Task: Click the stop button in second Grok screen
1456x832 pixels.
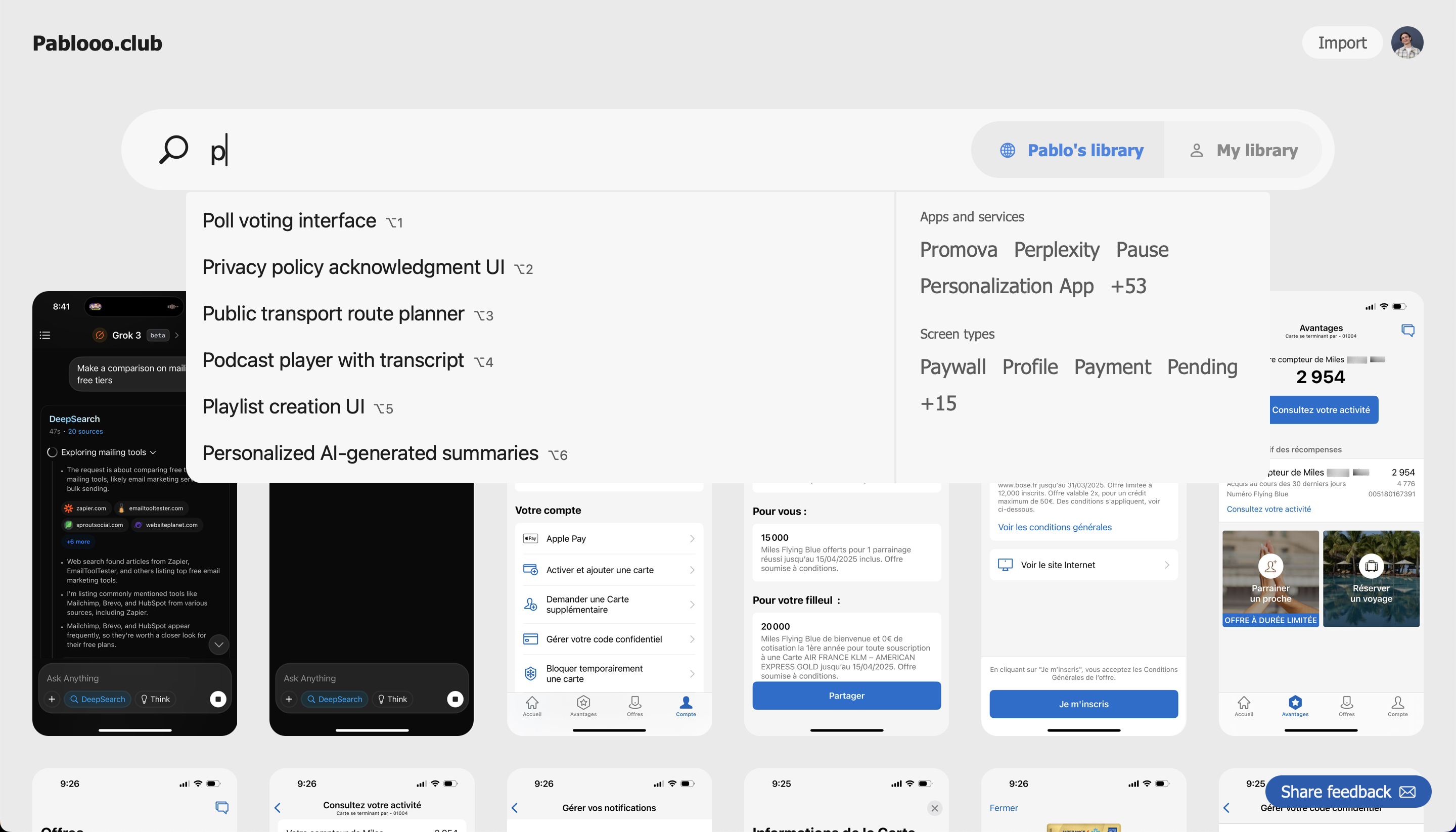Action: (456, 699)
